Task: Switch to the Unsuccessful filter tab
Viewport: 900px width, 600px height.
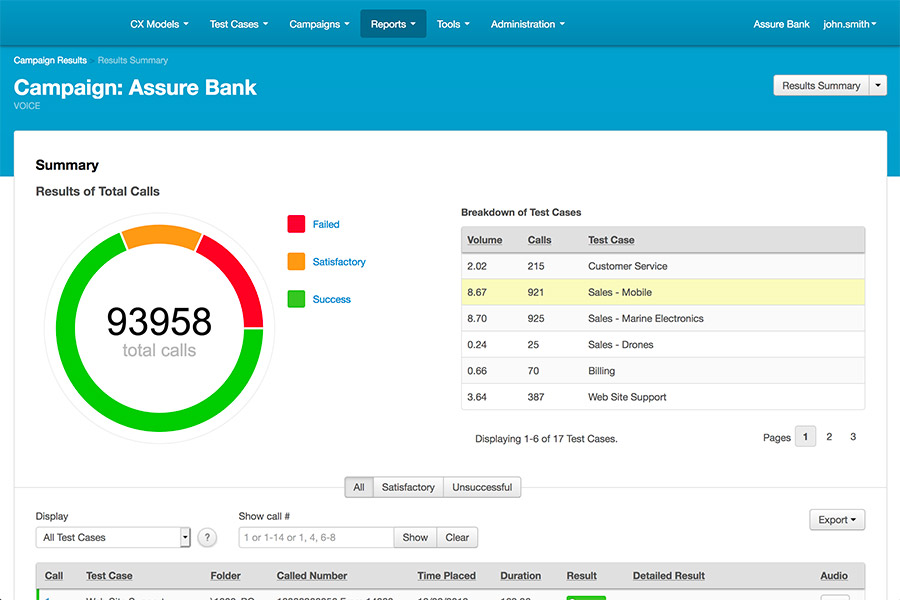Action: tap(482, 488)
